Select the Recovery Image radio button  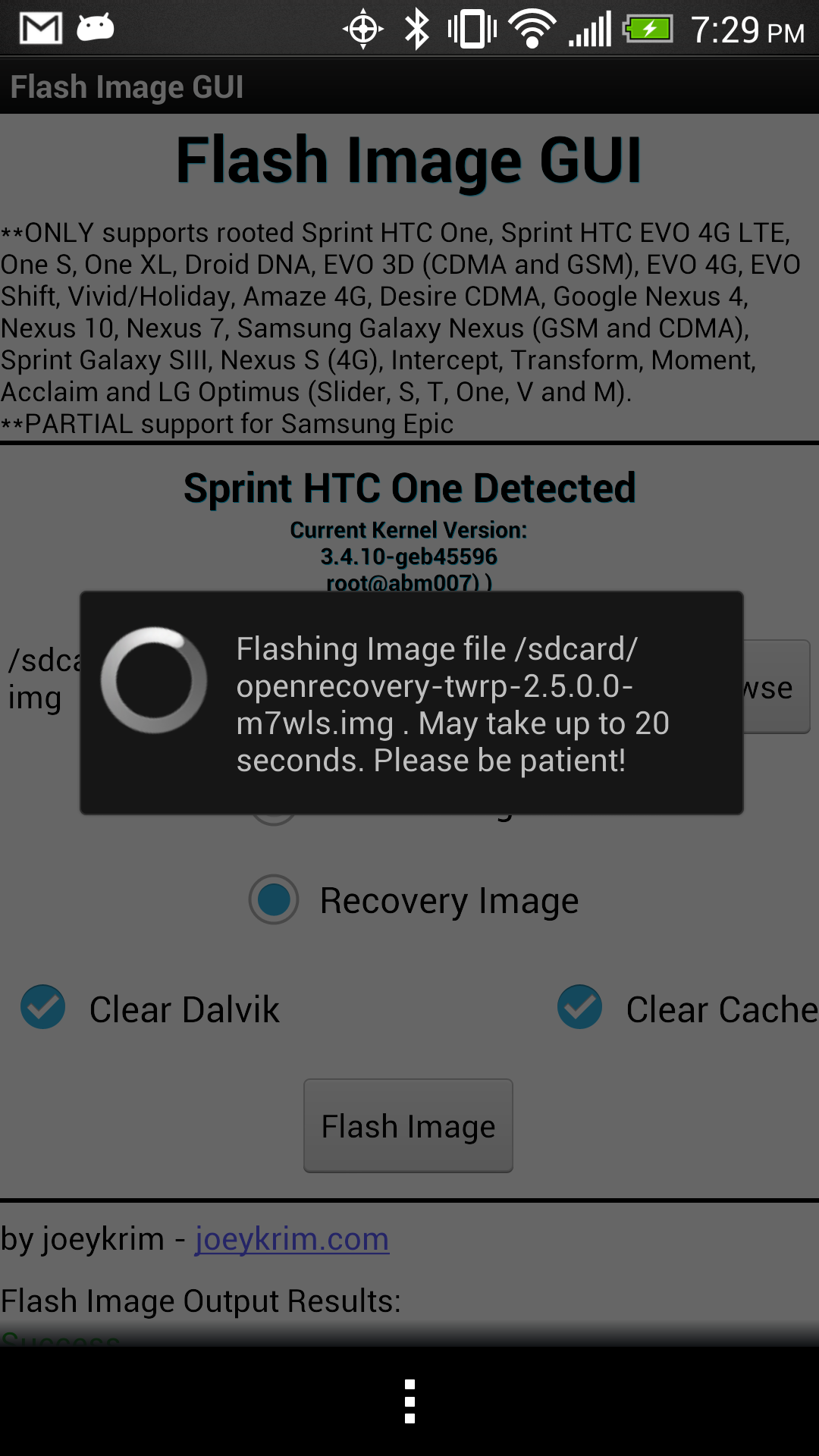coord(274,900)
